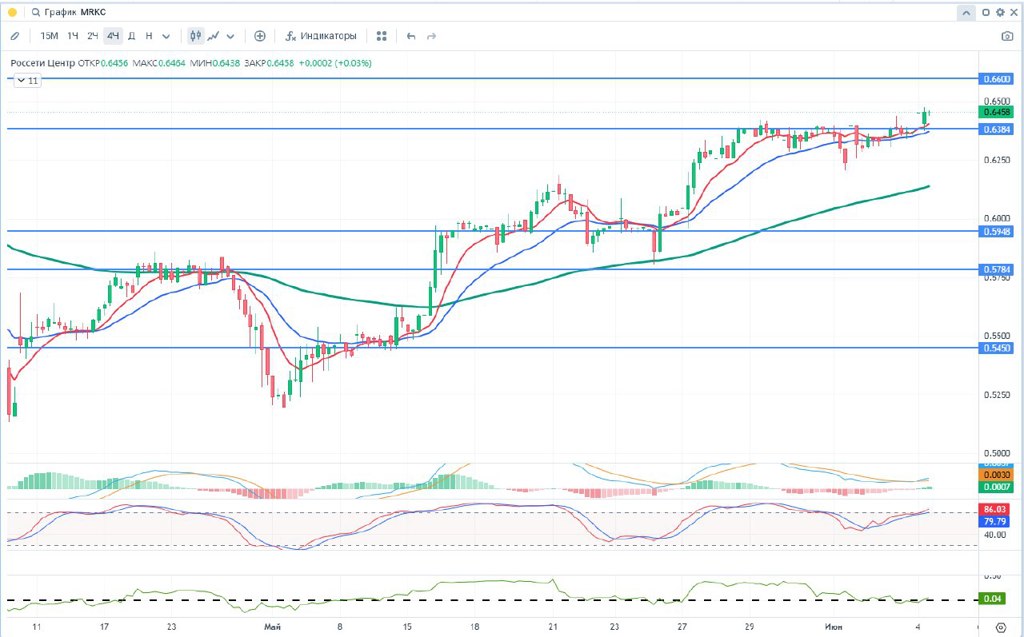Open ticker search via magnifier icon
Screen dimensions: 1024x637
[35, 12]
